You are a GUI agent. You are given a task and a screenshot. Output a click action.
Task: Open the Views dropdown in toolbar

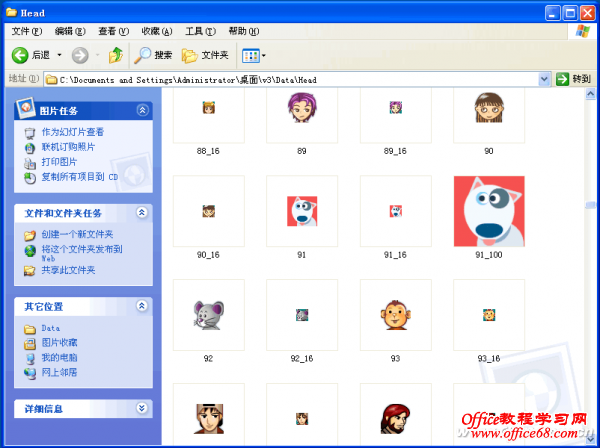253,55
